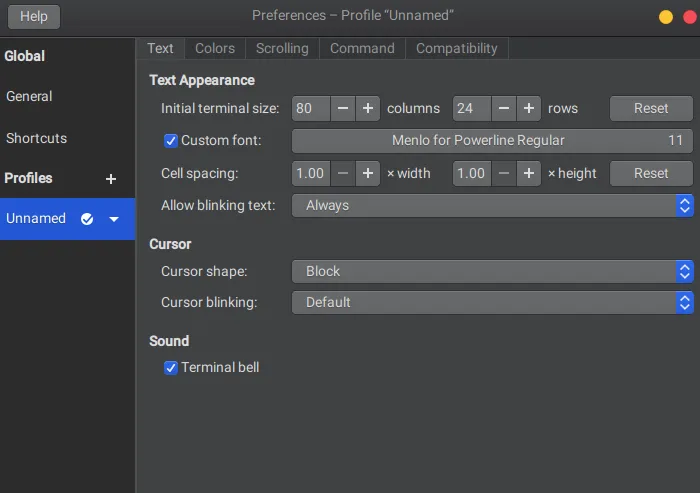Open the Cursor blinking dropdown
700x493 pixels.
492,302
